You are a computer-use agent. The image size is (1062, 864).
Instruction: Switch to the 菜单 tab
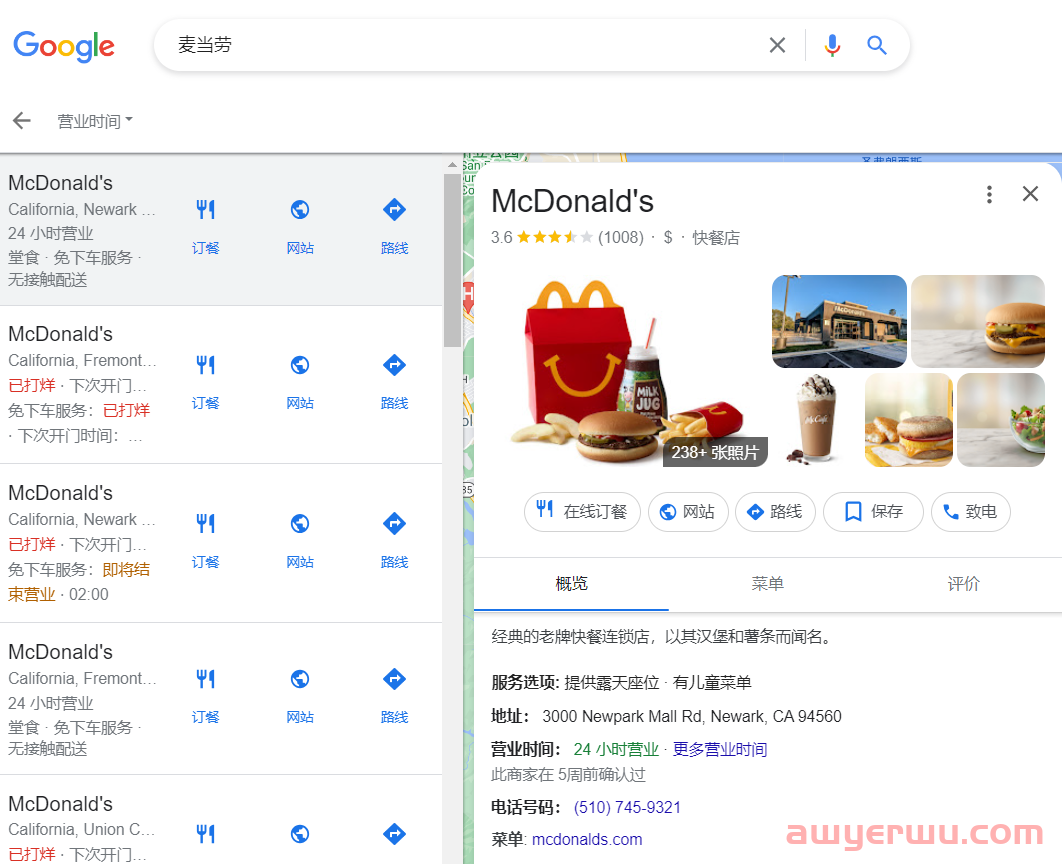point(767,584)
